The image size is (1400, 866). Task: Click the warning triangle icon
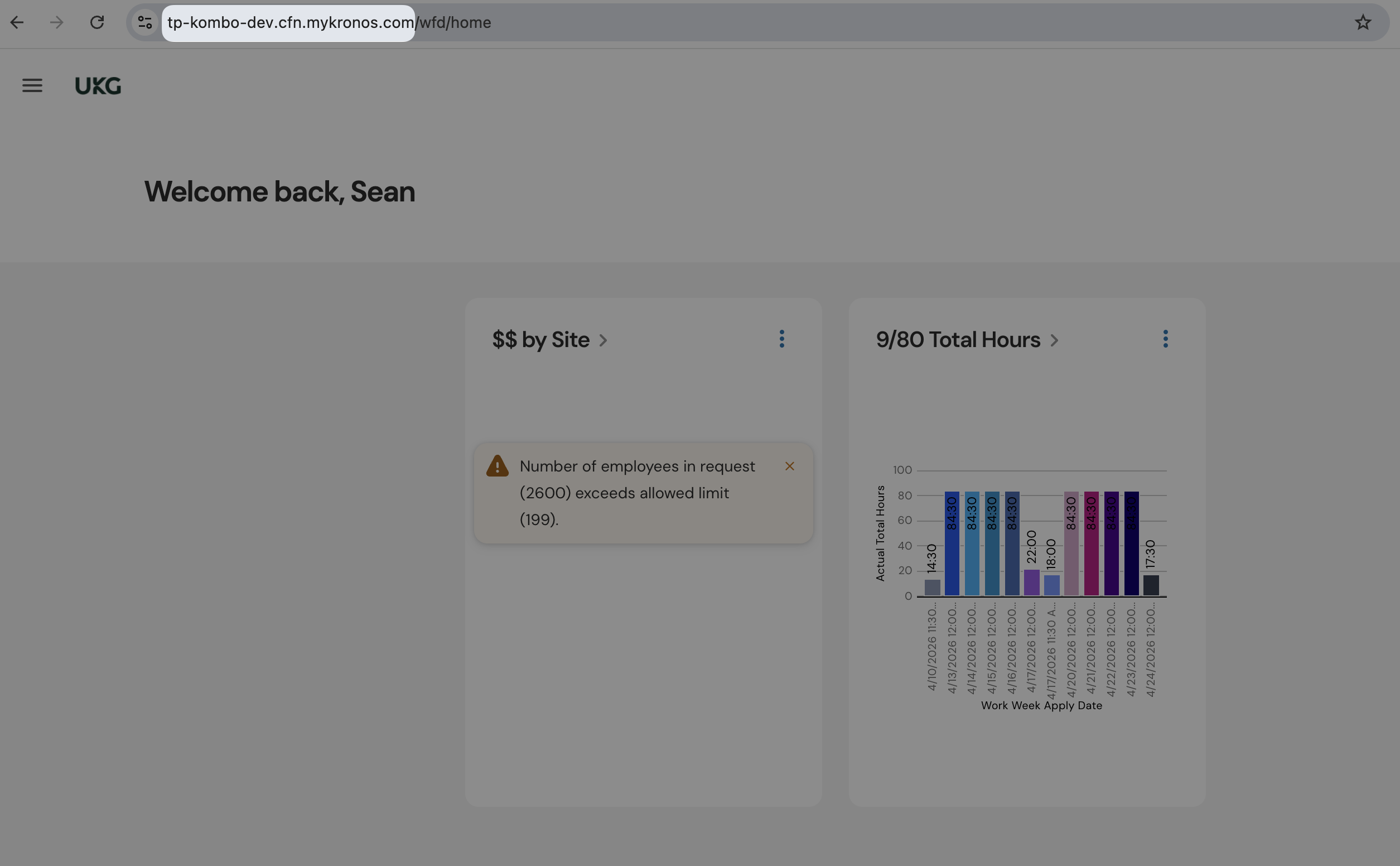(x=497, y=466)
